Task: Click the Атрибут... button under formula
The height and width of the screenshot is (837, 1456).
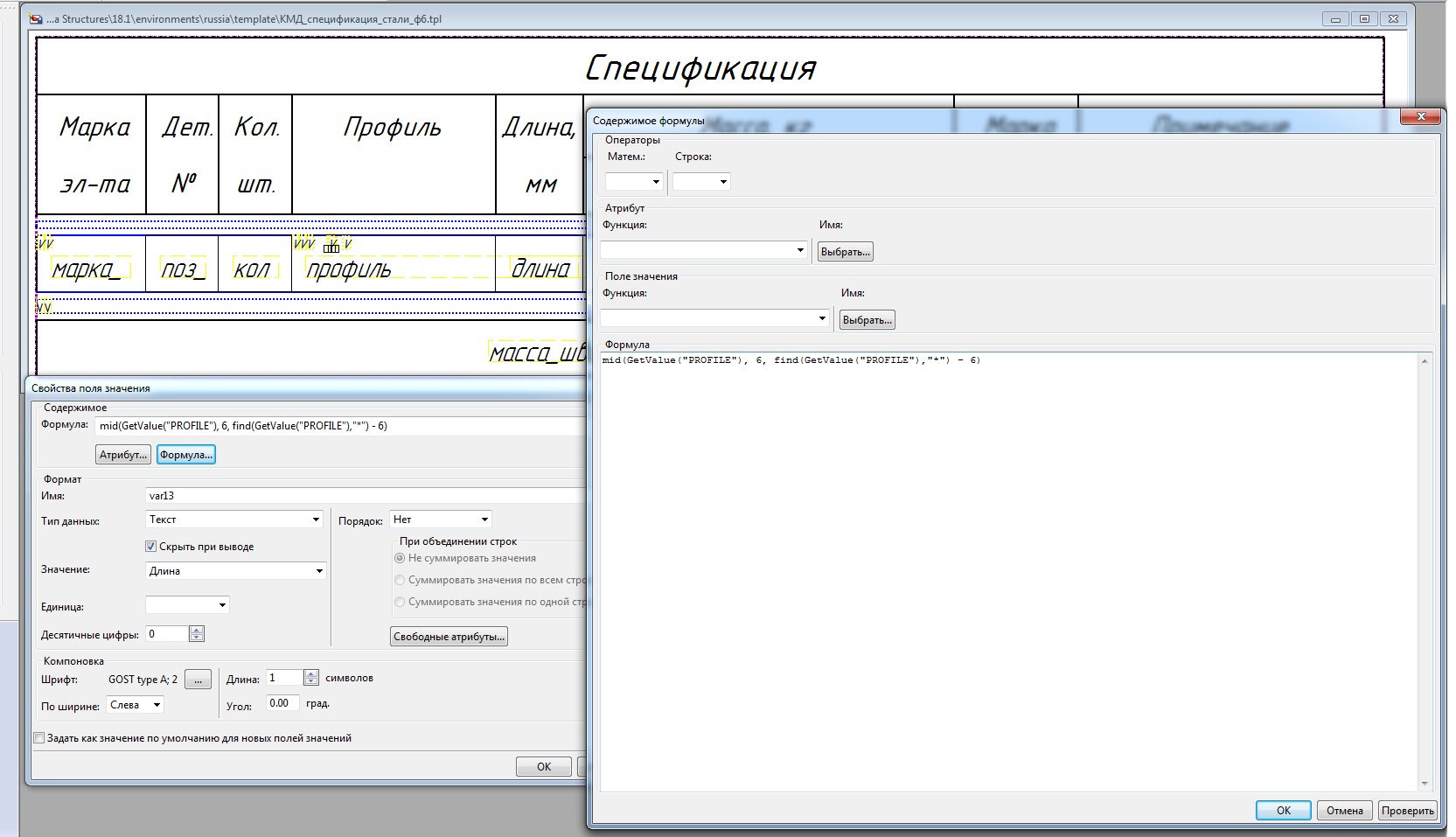Action: pyautogui.click(x=123, y=455)
